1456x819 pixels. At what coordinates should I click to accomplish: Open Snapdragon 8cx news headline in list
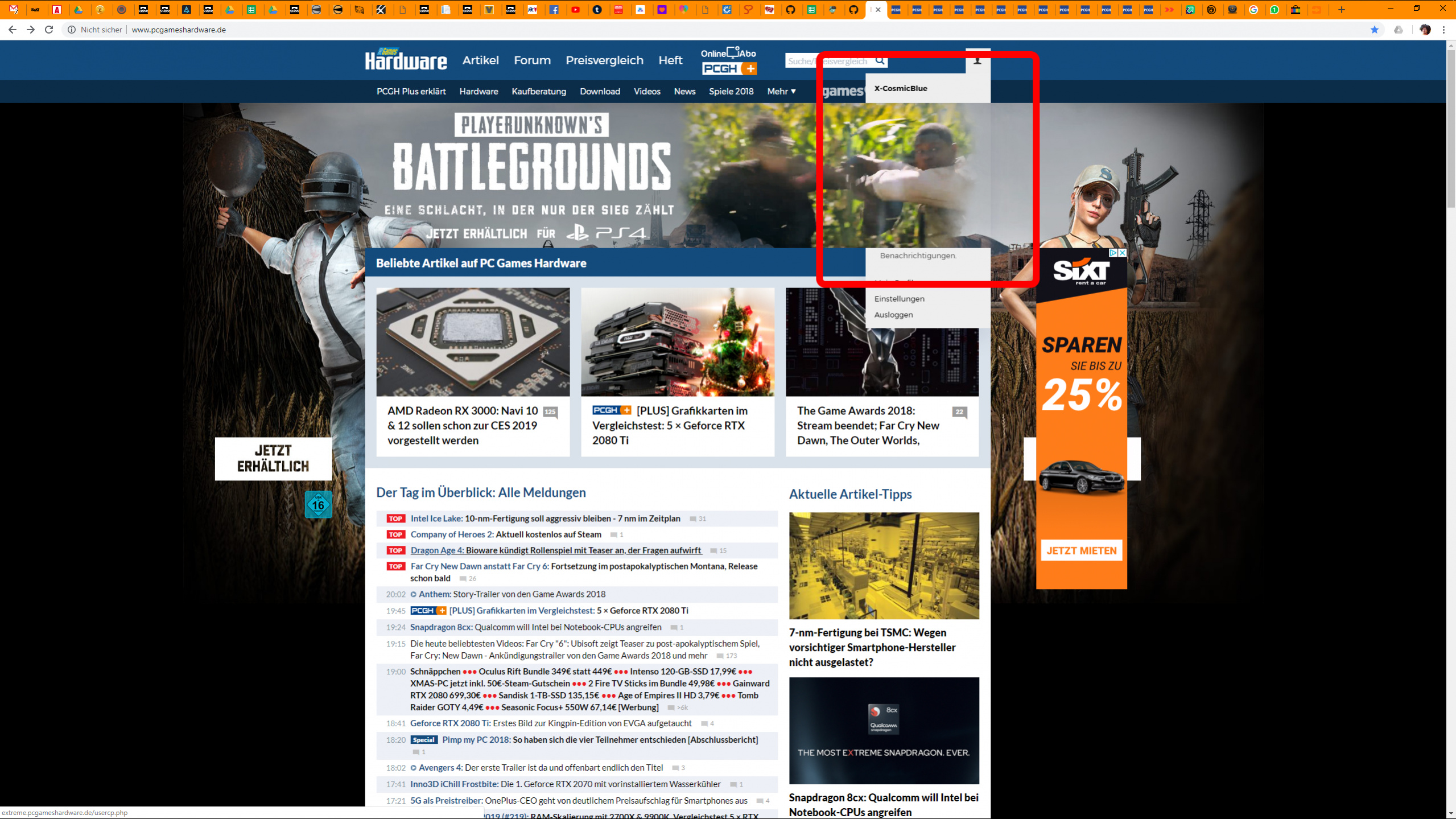pyautogui.click(x=535, y=627)
